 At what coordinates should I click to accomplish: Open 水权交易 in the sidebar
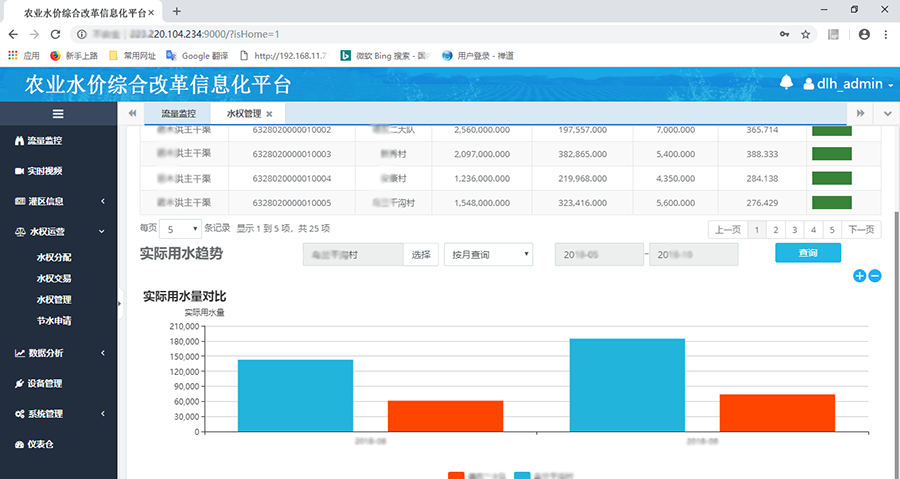tap(54, 279)
